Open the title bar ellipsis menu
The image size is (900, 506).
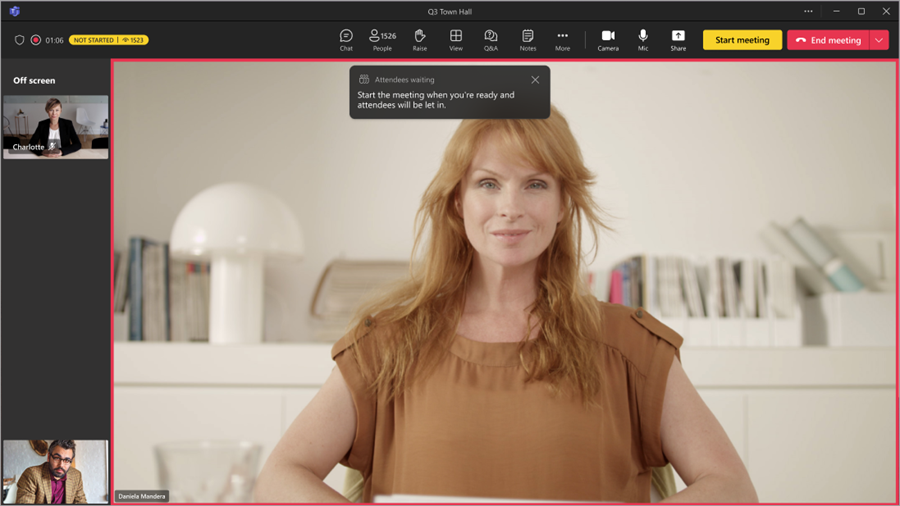tap(808, 11)
